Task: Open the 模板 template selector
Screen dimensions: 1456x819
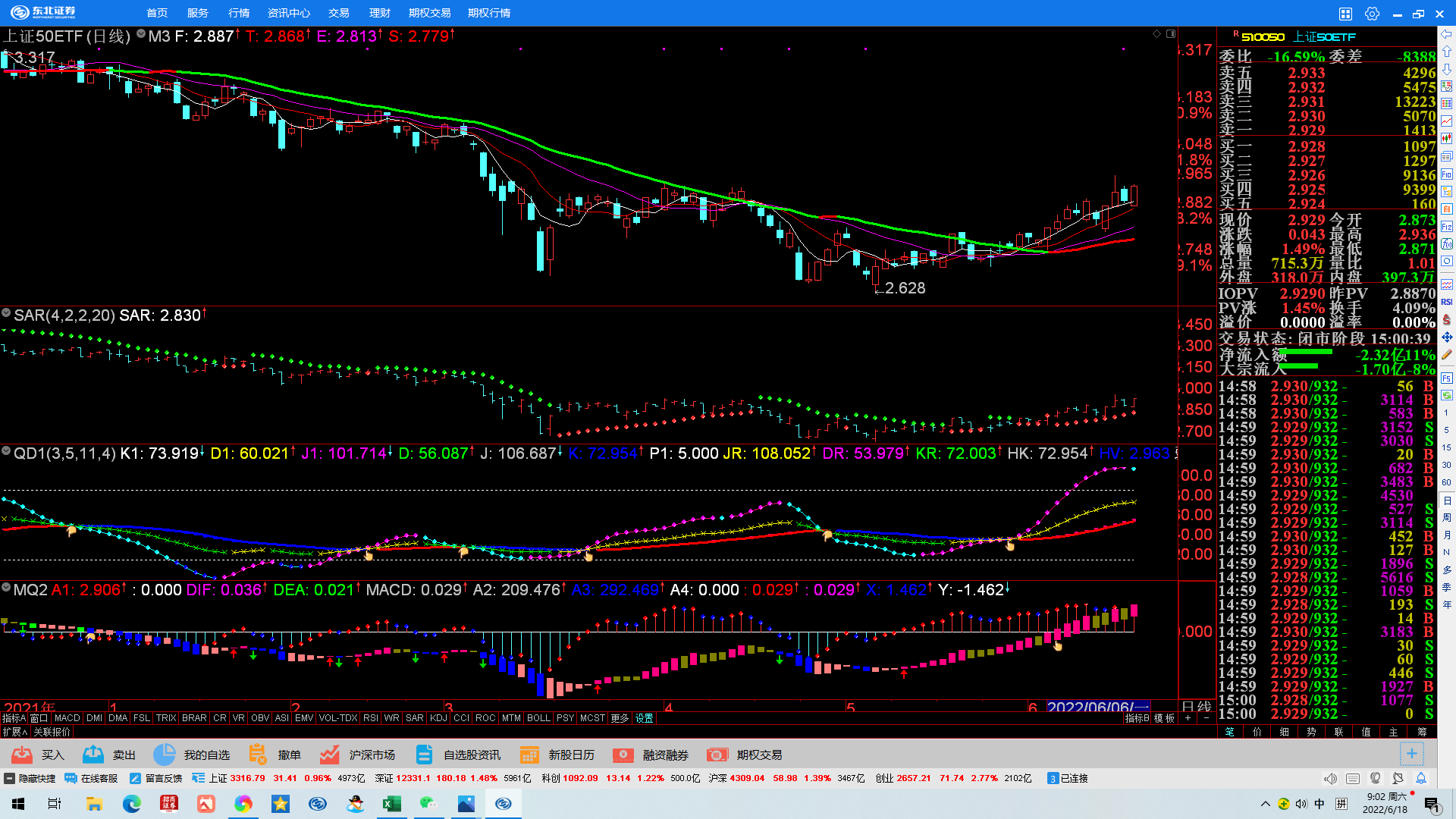Action: (x=1164, y=718)
